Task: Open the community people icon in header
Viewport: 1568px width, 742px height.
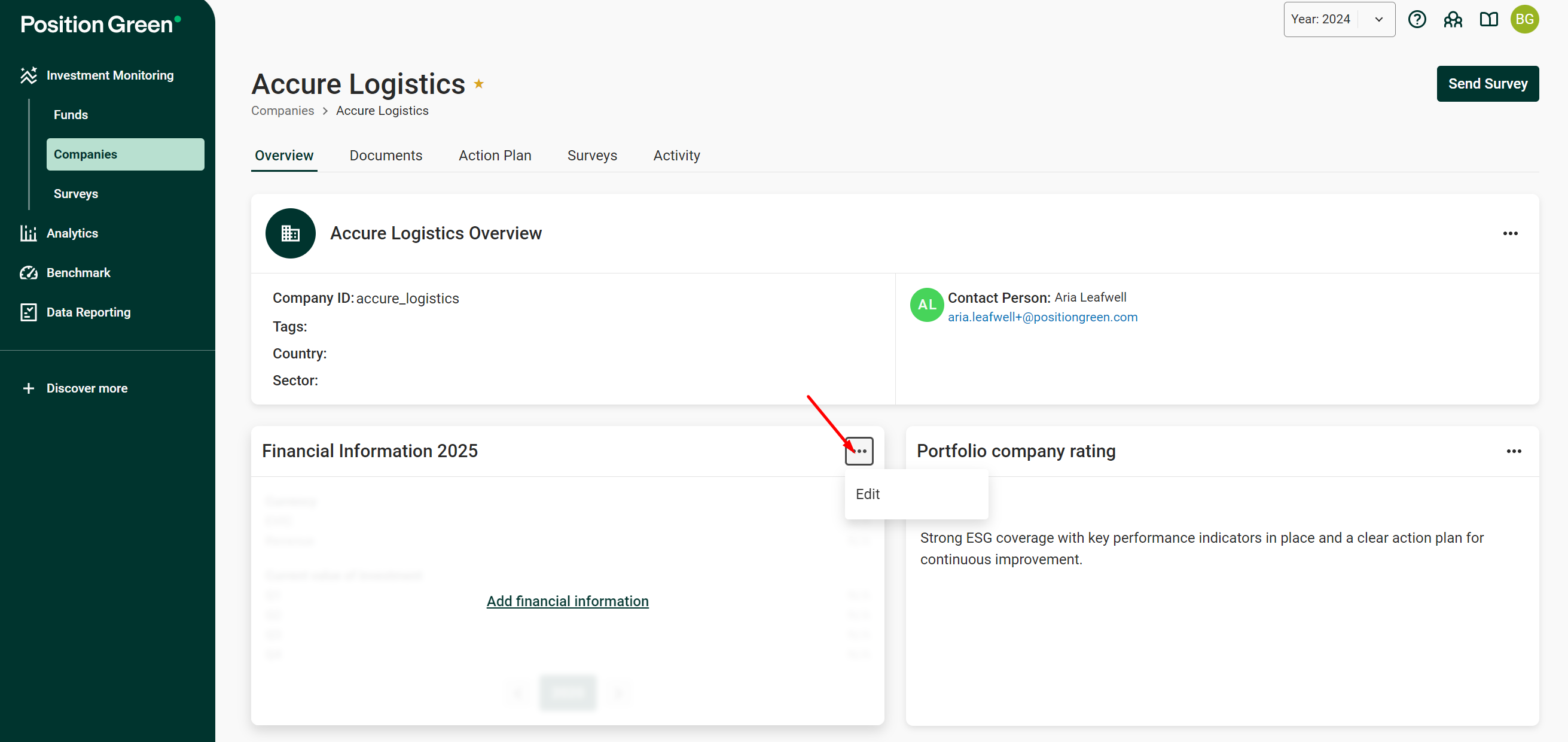Action: pyautogui.click(x=1453, y=20)
